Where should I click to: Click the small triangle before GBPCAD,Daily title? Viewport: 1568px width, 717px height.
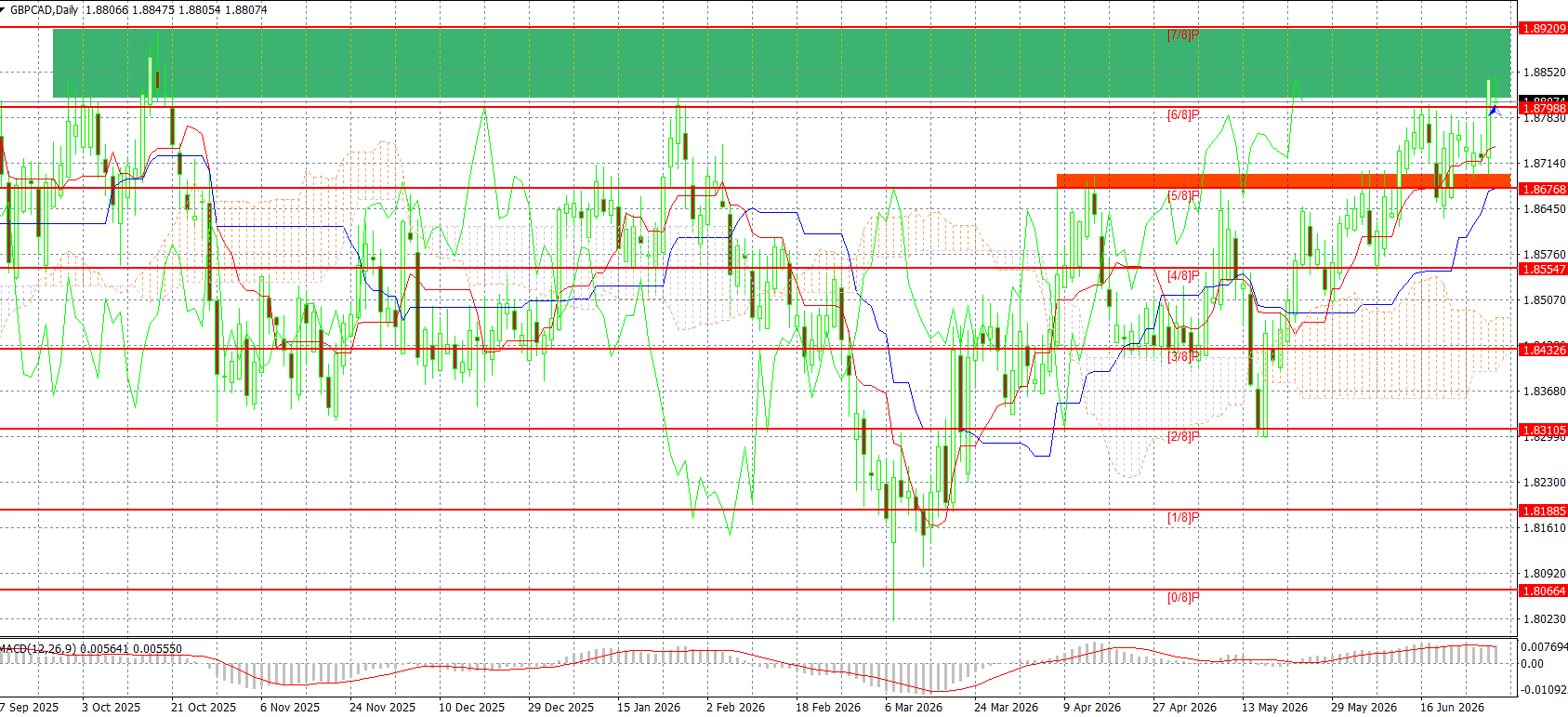(x=4, y=10)
